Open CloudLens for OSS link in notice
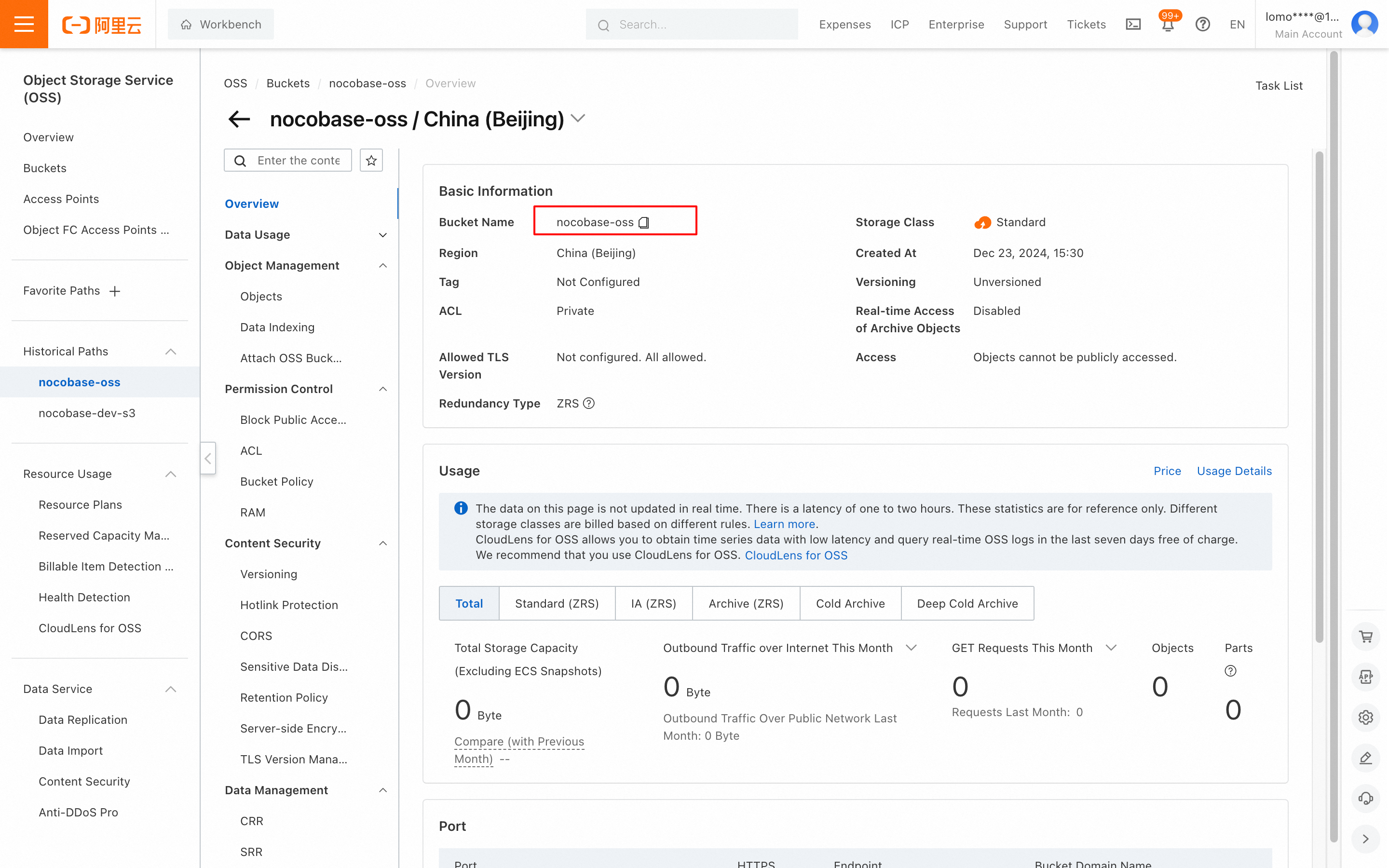The height and width of the screenshot is (868, 1389). point(795,555)
